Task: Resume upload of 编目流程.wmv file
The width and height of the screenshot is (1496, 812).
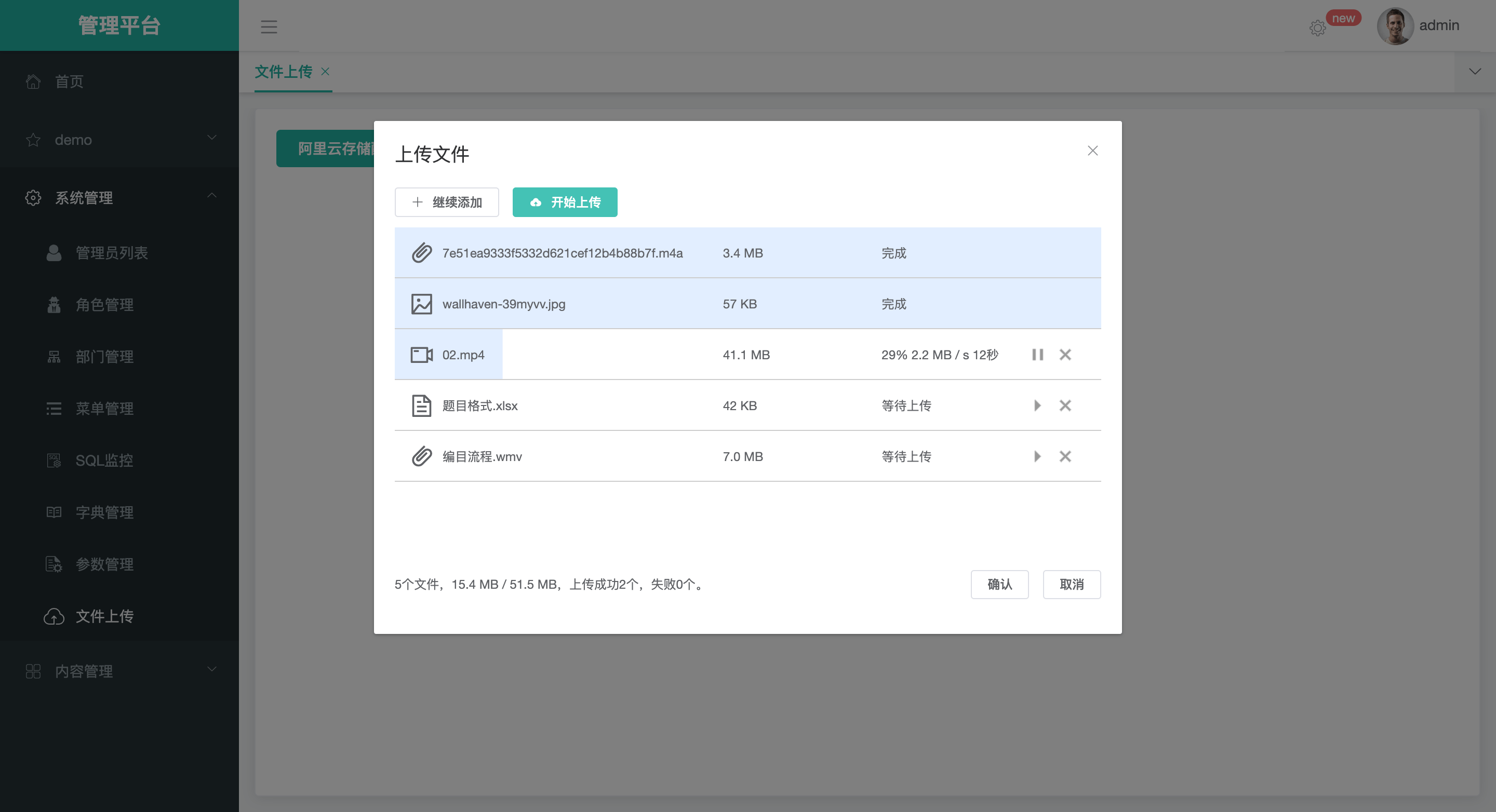Action: pyautogui.click(x=1037, y=456)
